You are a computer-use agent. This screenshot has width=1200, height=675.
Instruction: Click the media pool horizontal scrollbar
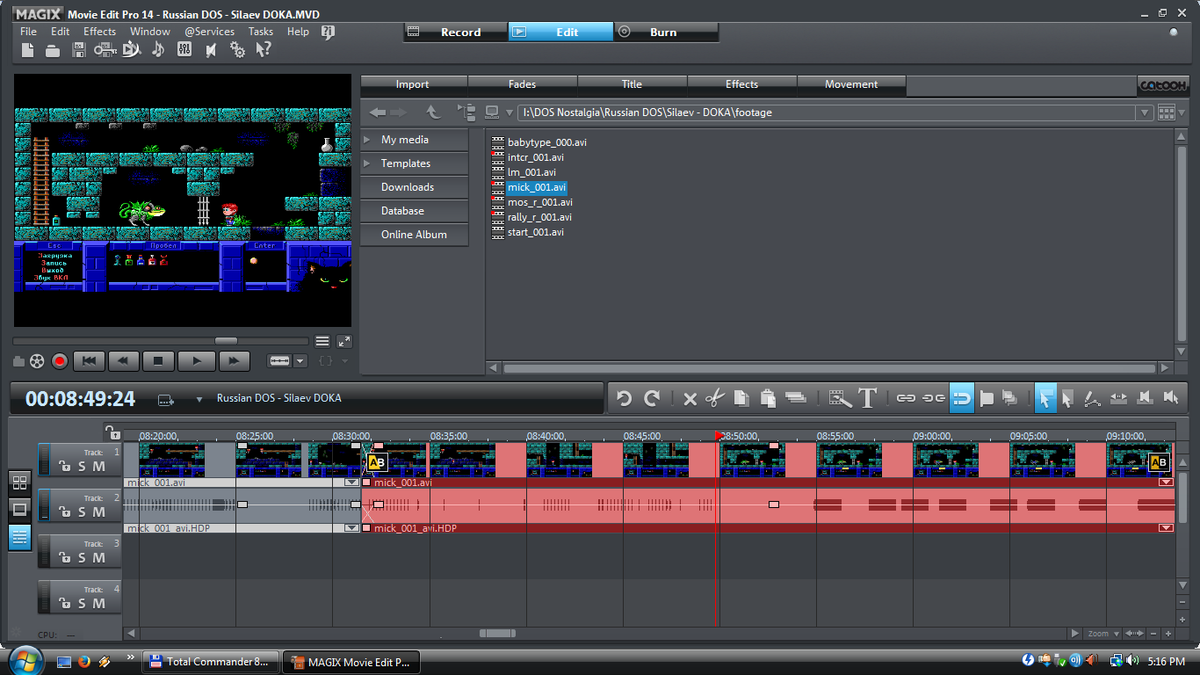click(828, 368)
